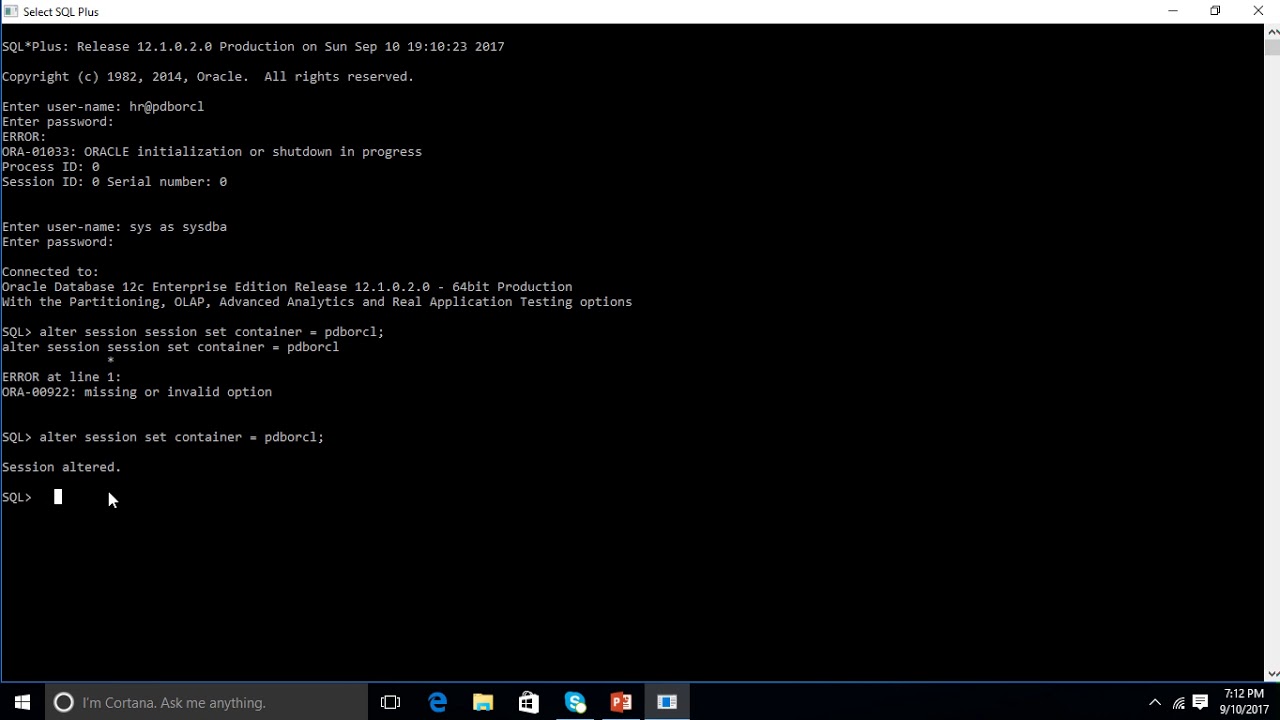1280x720 pixels.
Task: Click Cortana search box
Action: click(206, 702)
